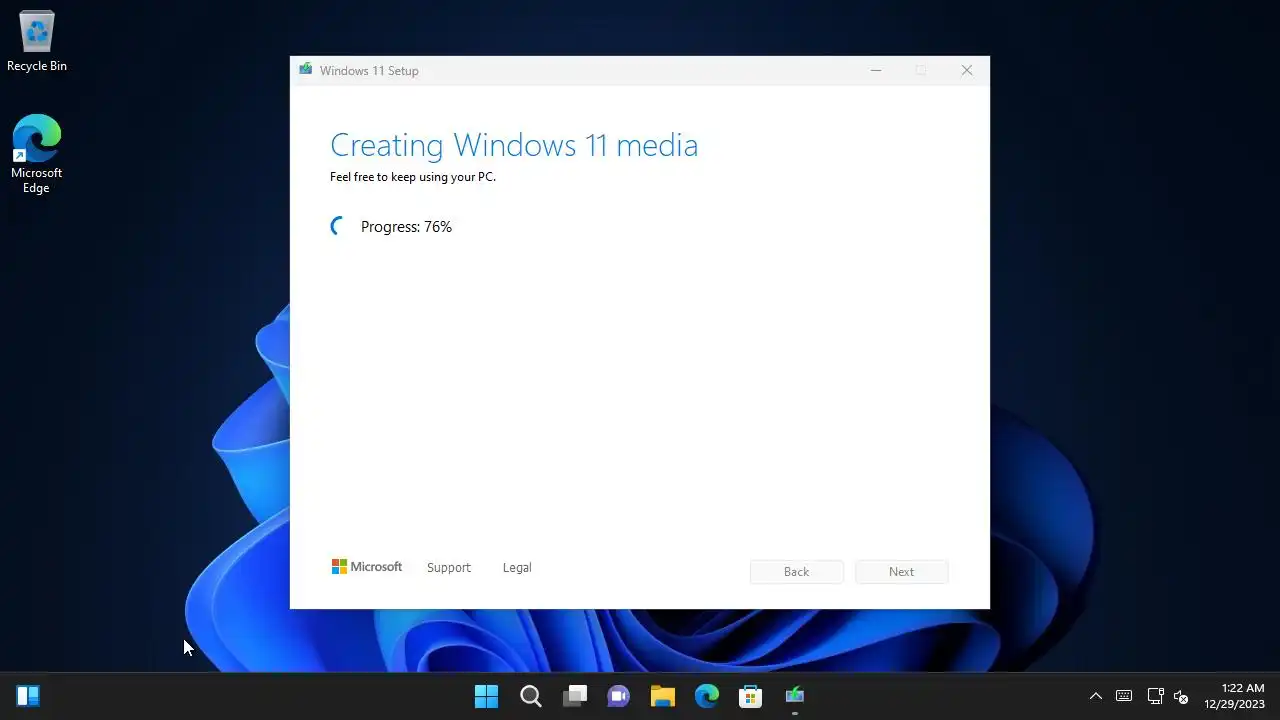Click the Back button in Setup
The height and width of the screenshot is (720, 1280).
797,572
